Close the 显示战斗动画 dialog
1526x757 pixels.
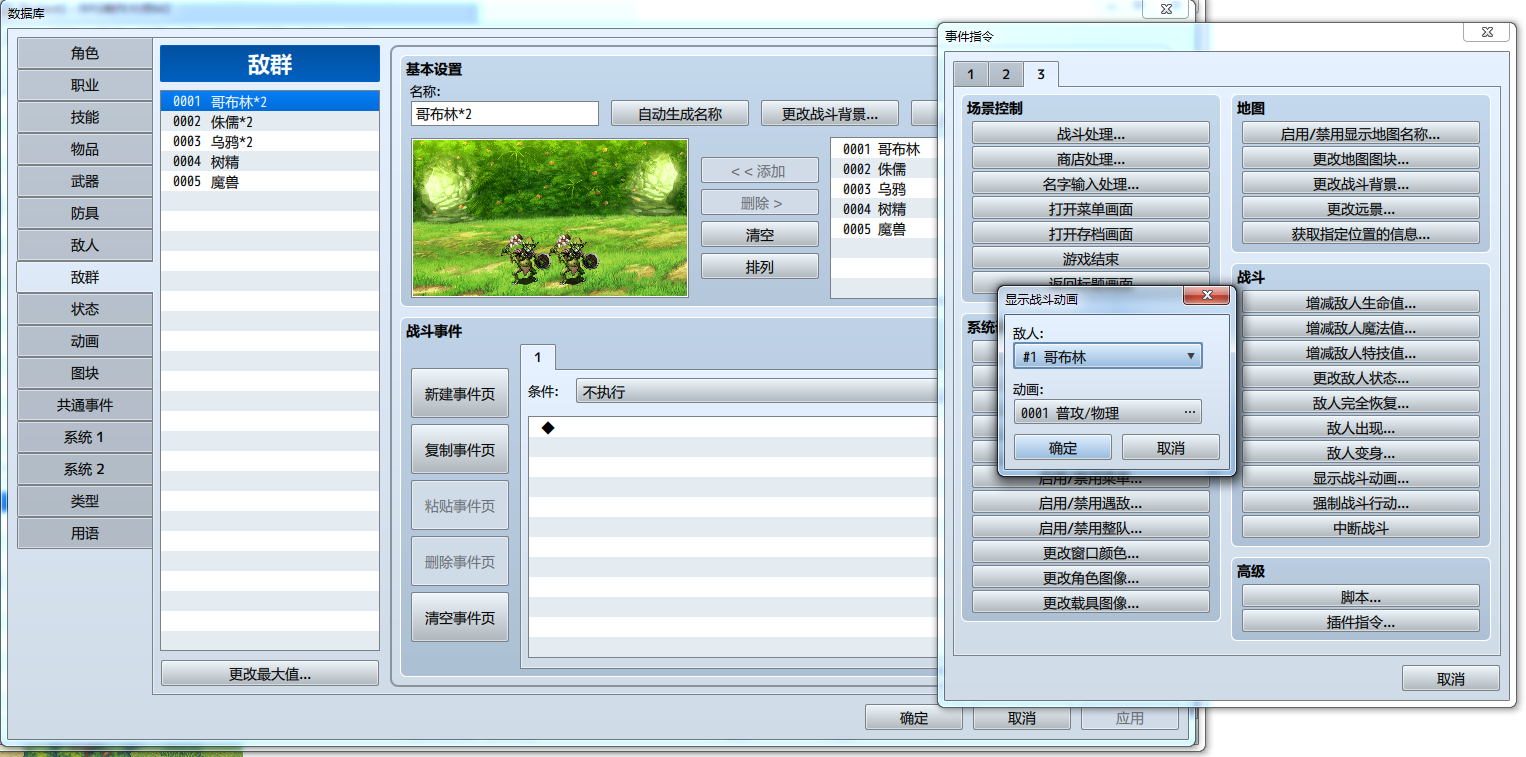point(1206,296)
